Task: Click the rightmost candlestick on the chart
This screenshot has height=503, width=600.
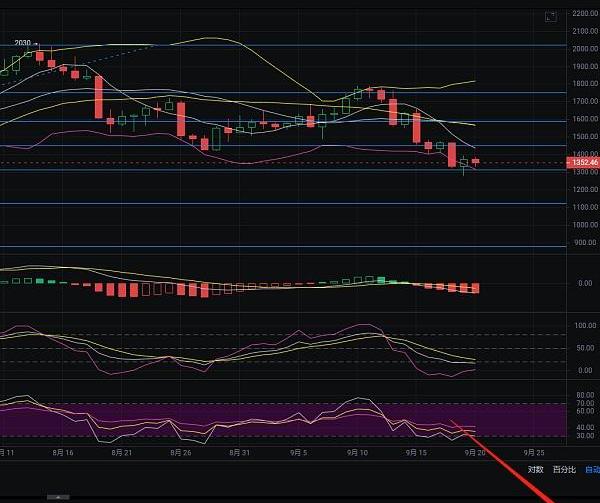Action: pos(476,161)
